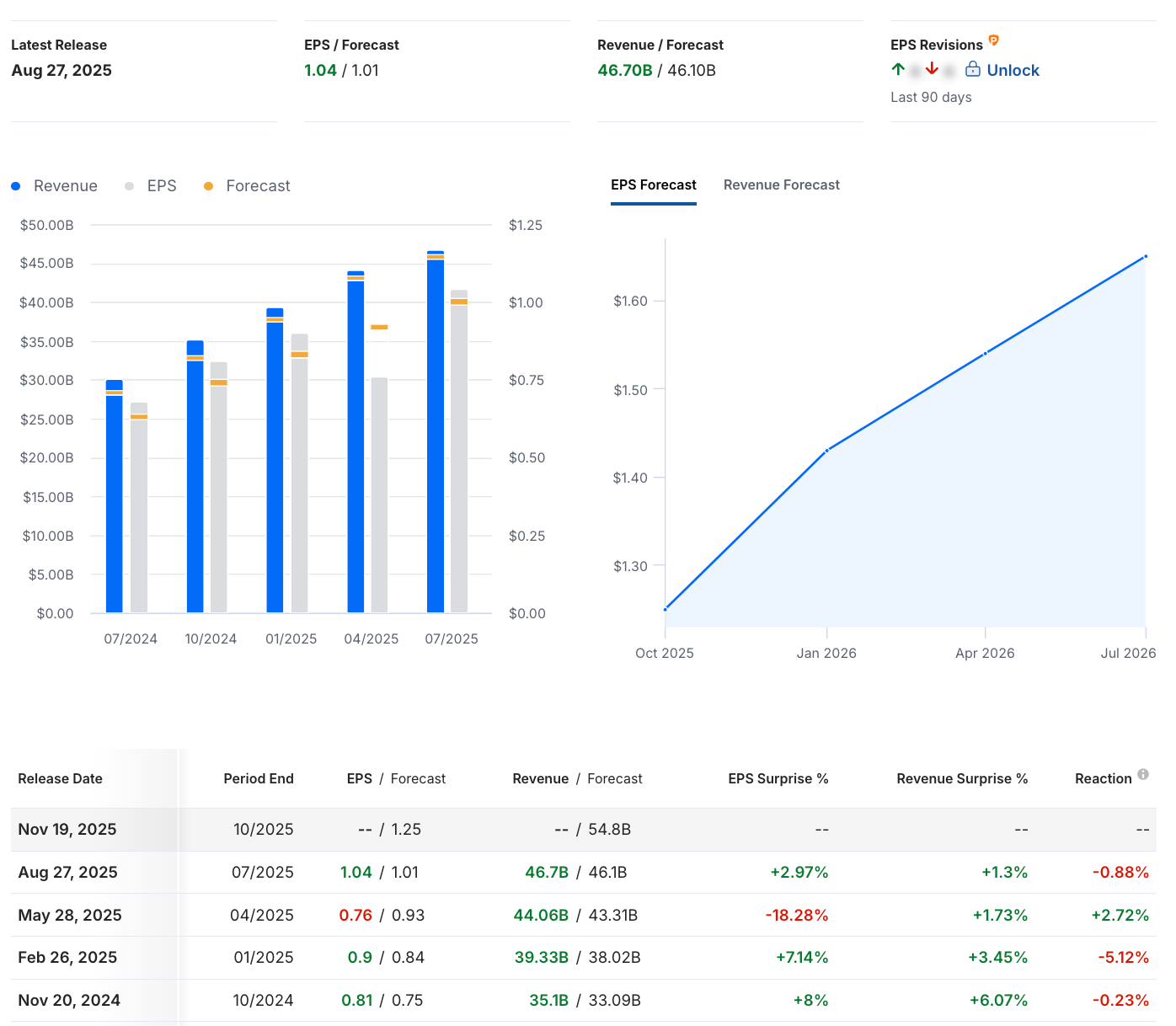1176x1026 pixels.
Task: Click the blue revenue bar for 01/2025
Action: coord(275,460)
